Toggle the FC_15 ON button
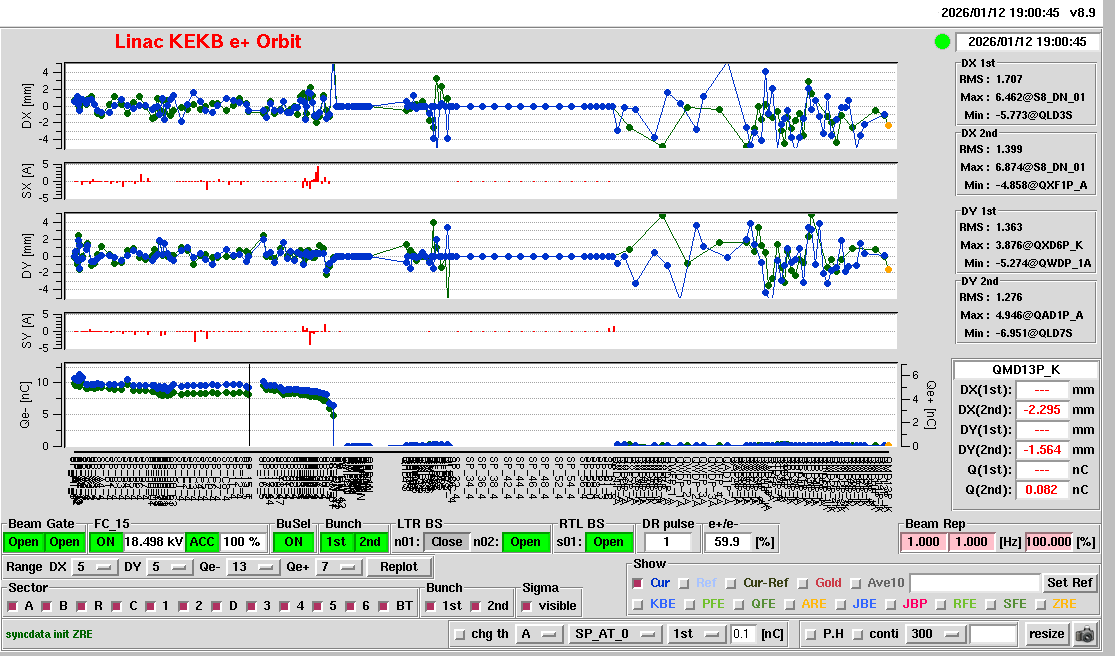This screenshot has width=1115, height=656. pos(105,542)
